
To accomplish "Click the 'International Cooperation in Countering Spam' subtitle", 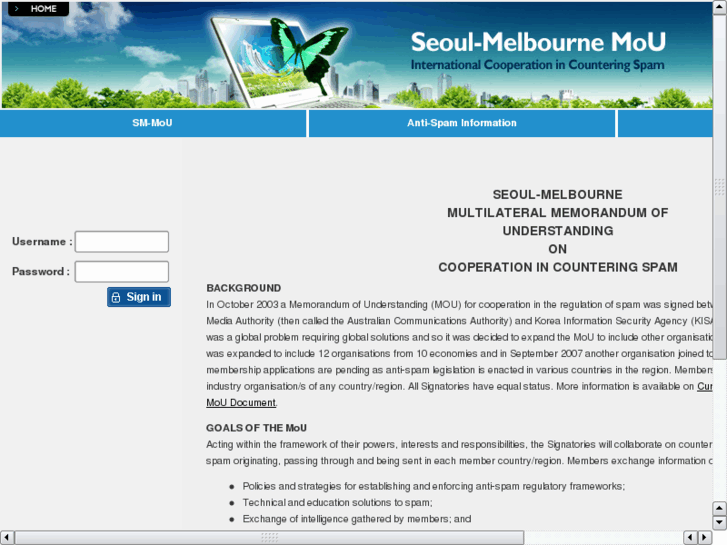I will [x=537, y=65].
